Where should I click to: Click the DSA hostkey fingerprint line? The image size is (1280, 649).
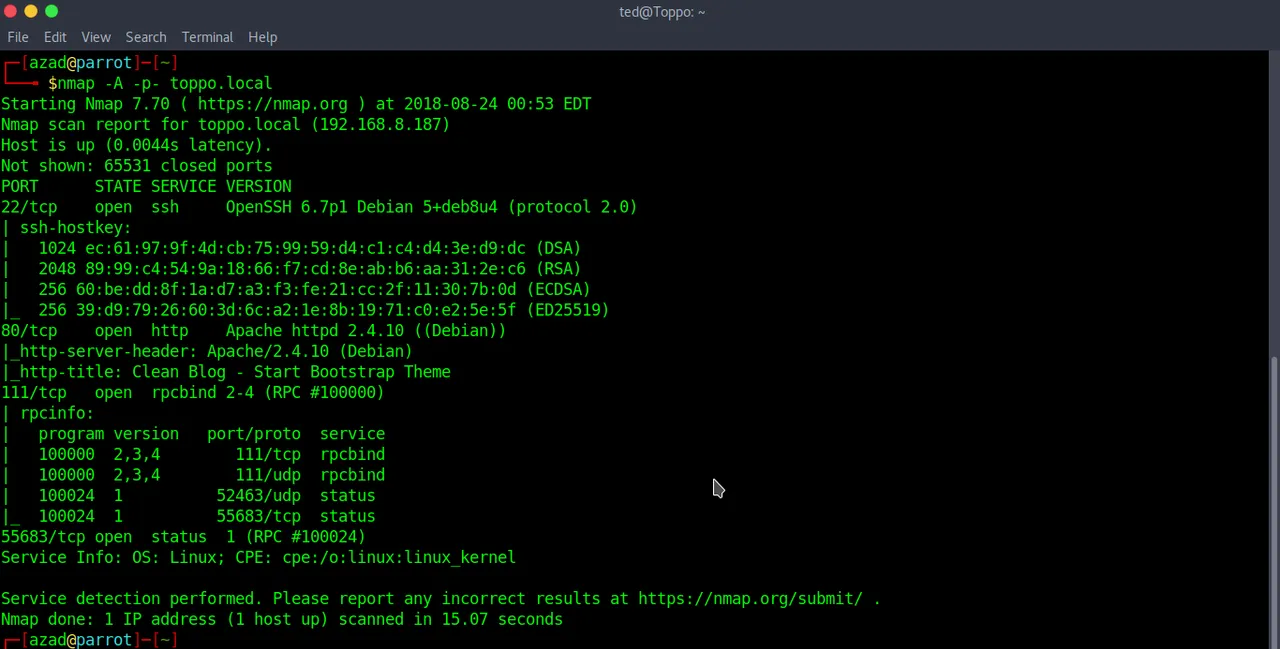[291, 248]
